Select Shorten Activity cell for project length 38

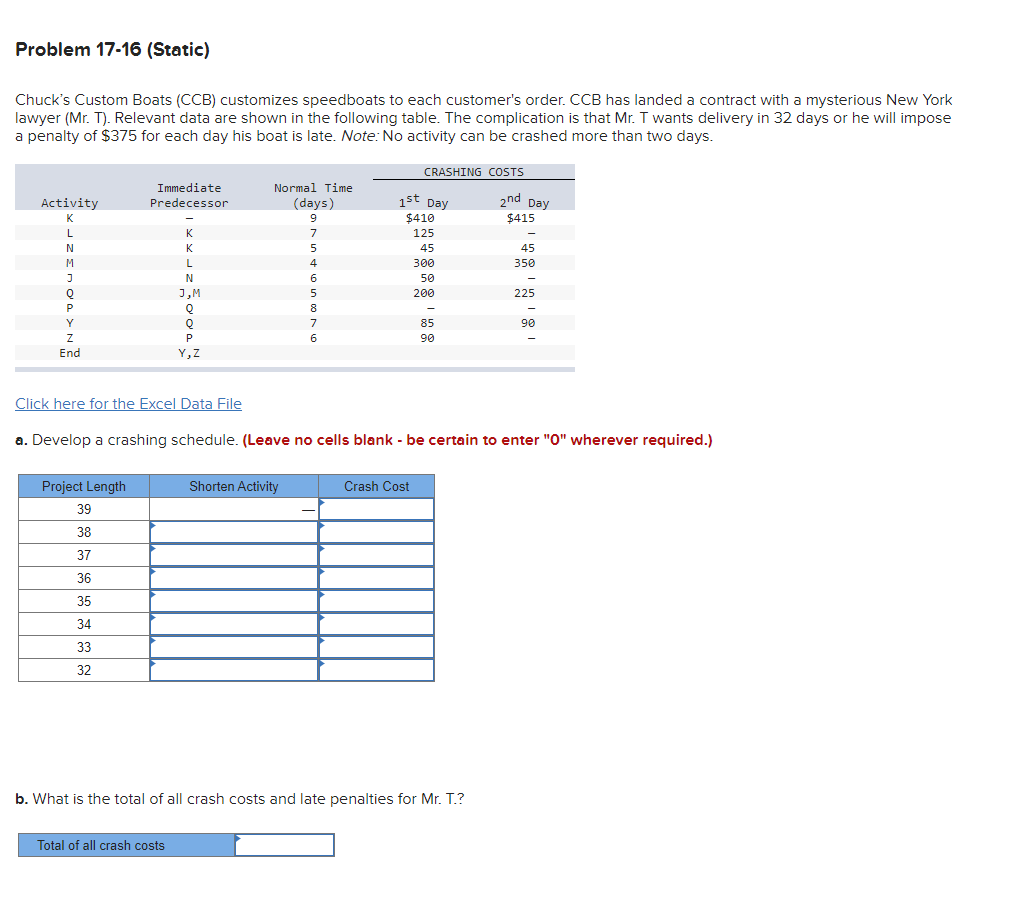[x=234, y=532]
